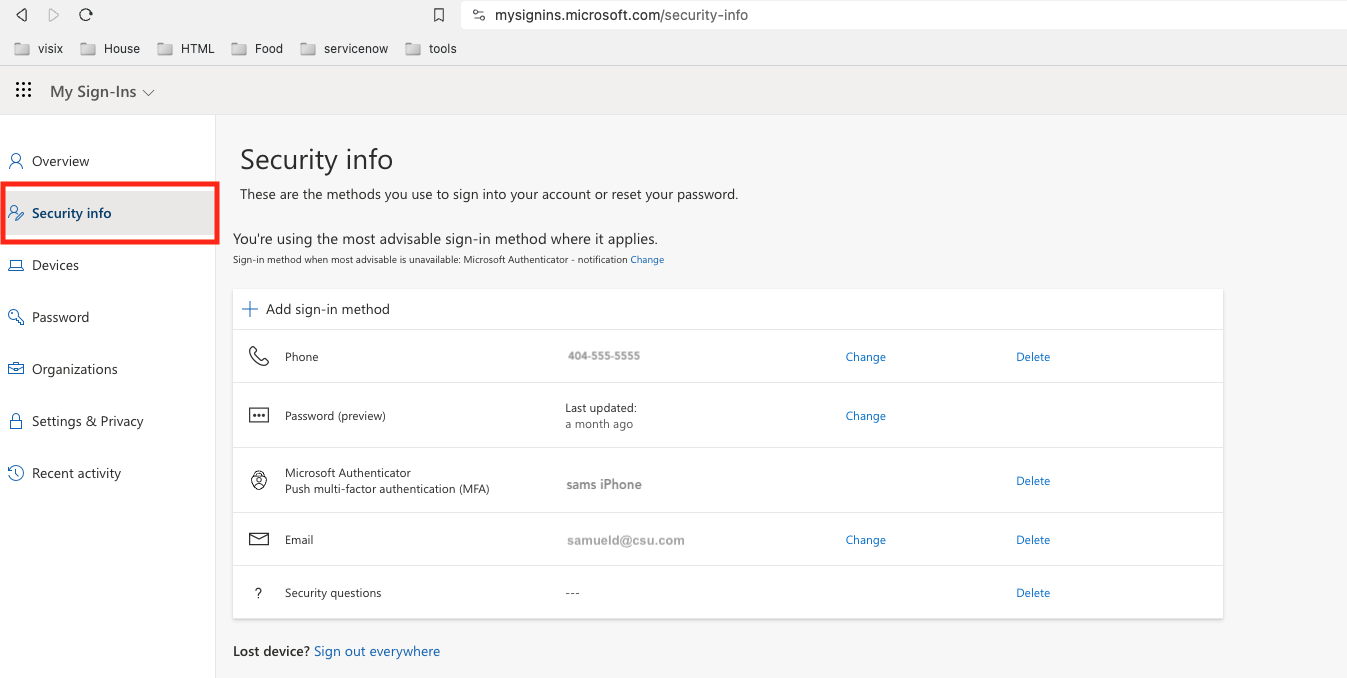This screenshot has height=678, width=1347.
Task: Open the app launcher waffle icon
Action: click(23, 91)
